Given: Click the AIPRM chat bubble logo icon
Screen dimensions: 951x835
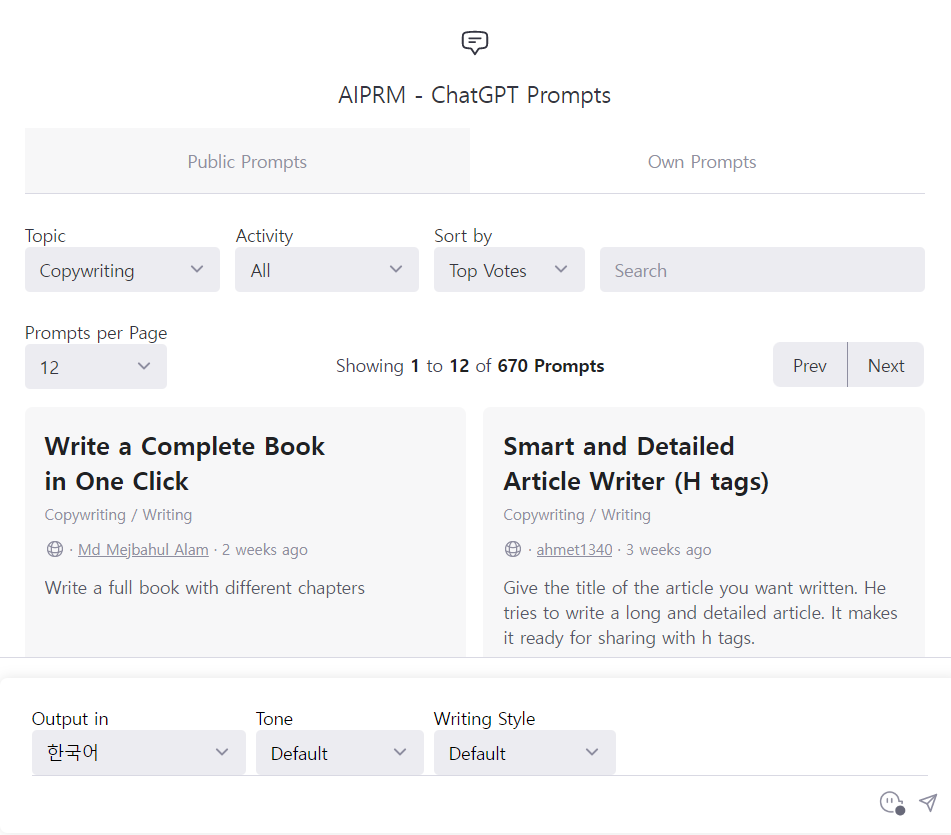Looking at the screenshot, I should tap(474, 42).
